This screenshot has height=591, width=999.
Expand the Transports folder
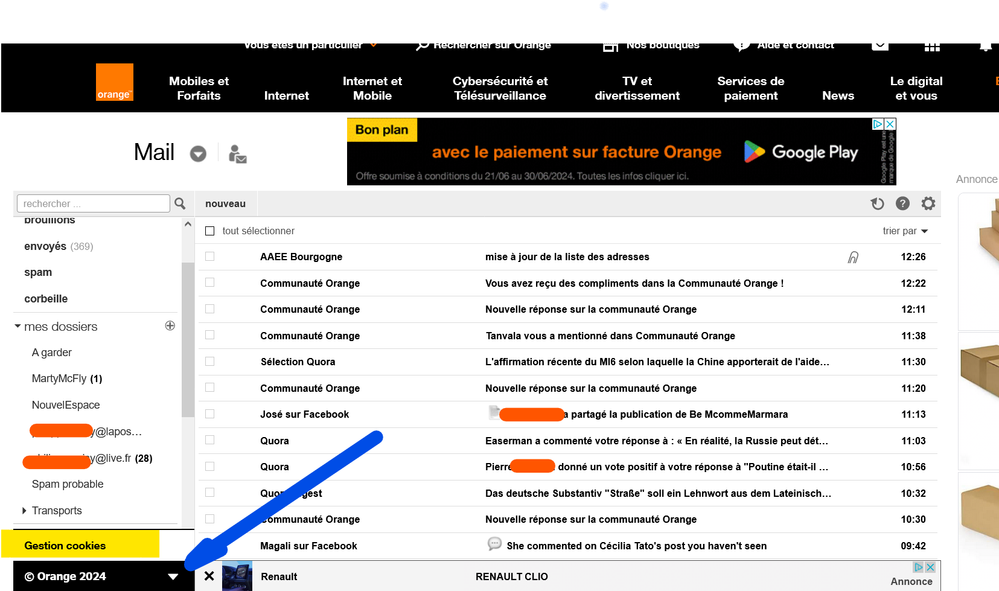point(24,511)
